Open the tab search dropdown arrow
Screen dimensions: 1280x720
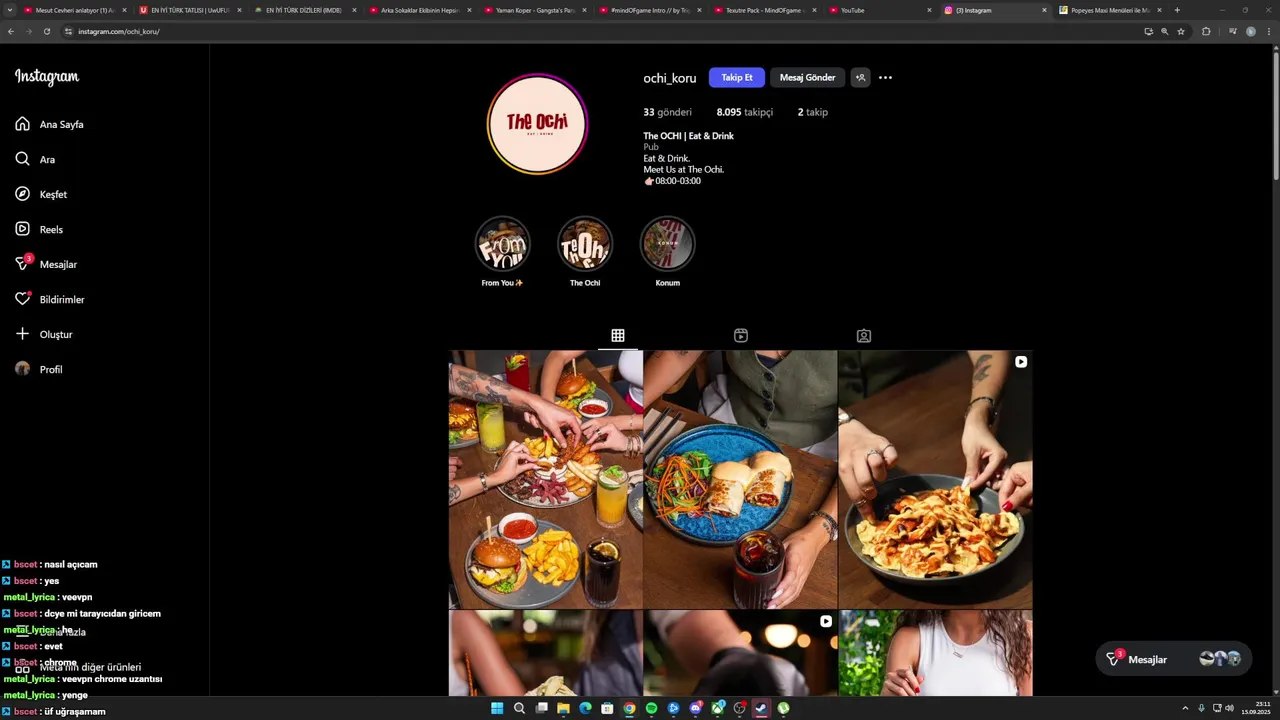click(10, 10)
